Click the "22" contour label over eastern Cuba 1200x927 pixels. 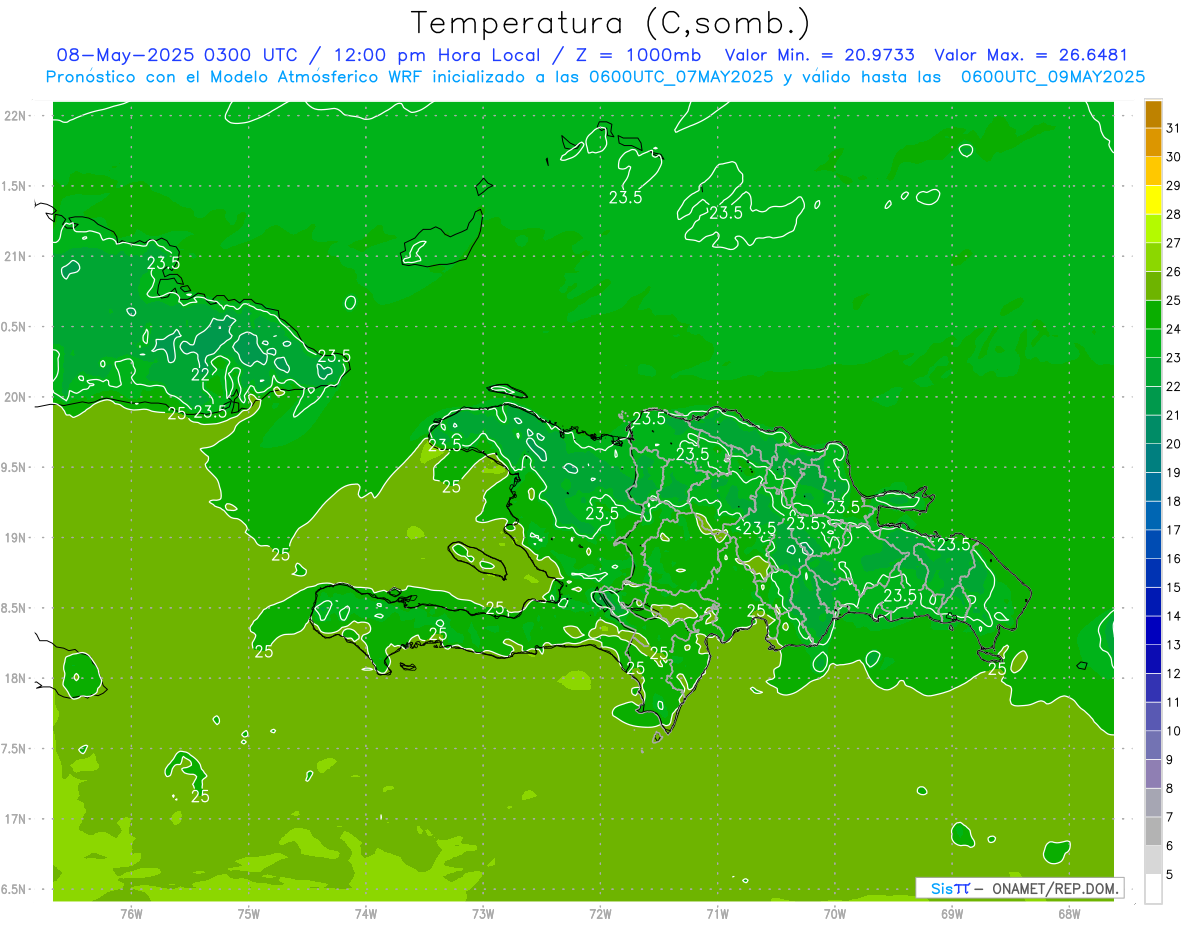coord(200,374)
